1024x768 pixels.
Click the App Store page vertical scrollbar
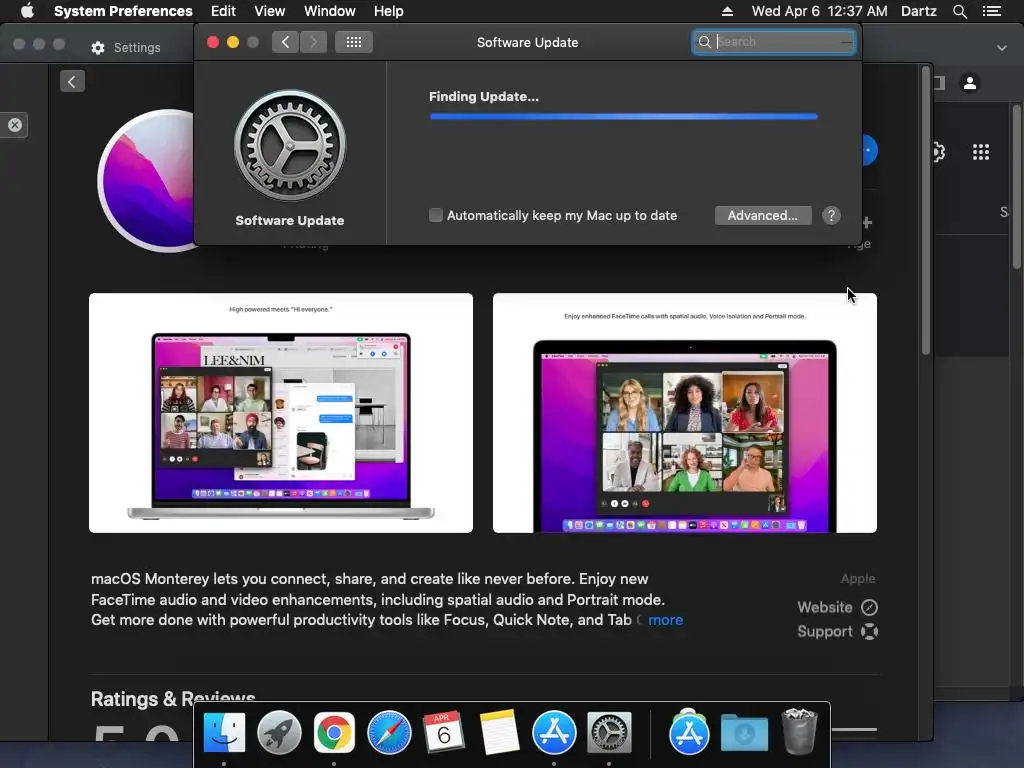925,212
